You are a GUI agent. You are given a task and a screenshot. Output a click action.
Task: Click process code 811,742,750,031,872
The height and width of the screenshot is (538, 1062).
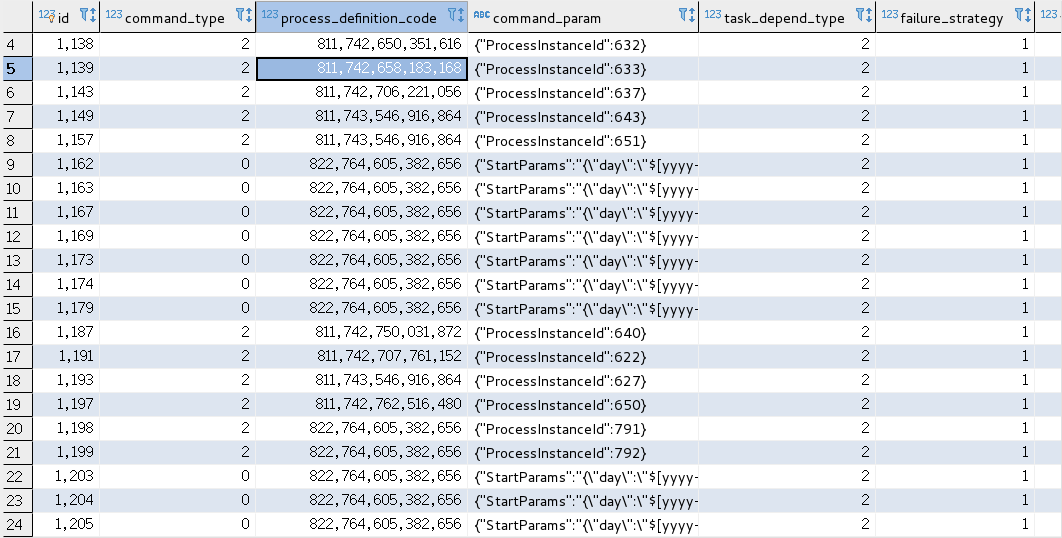click(362, 332)
